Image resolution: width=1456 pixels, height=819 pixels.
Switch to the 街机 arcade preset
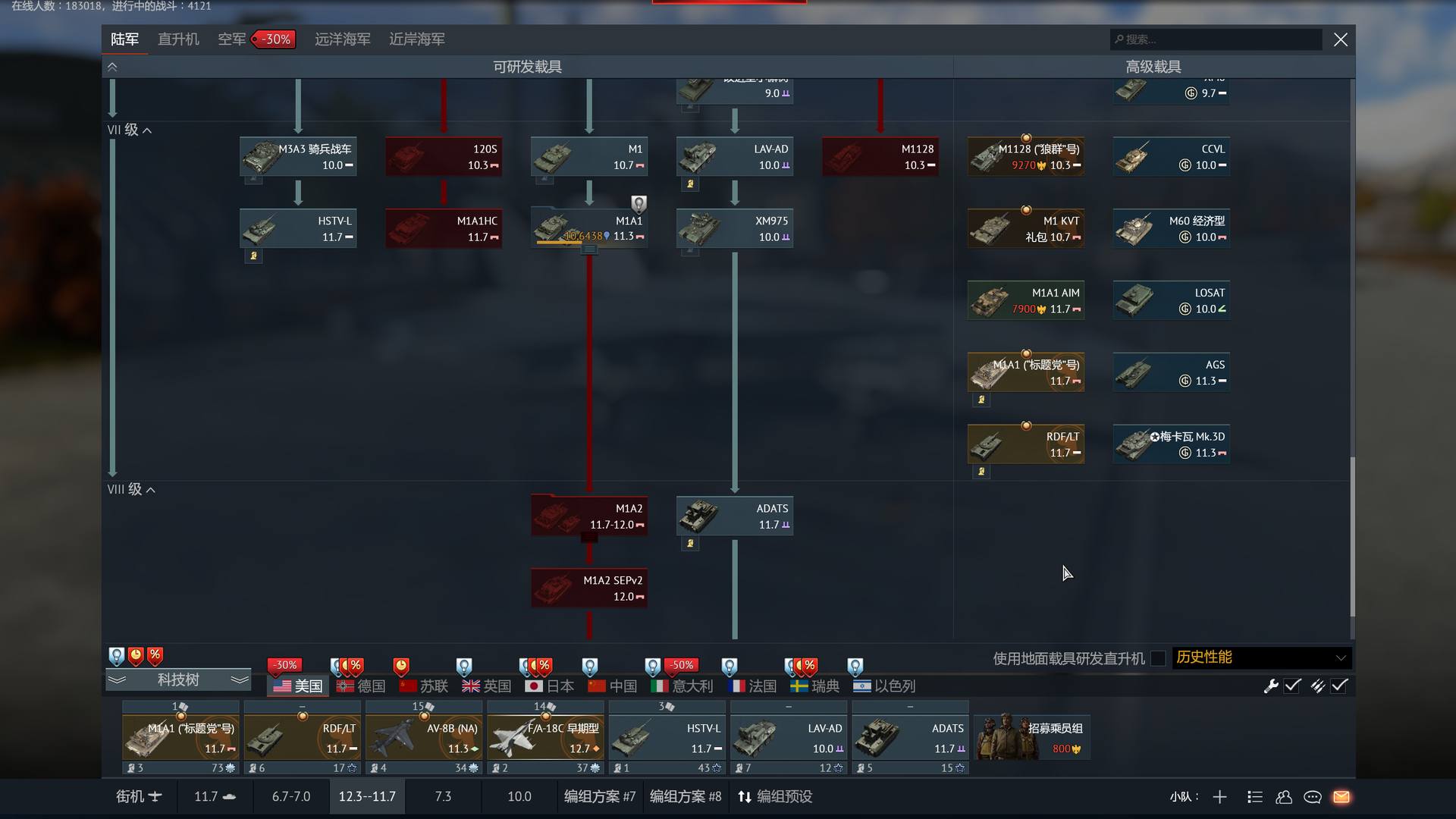tap(139, 796)
